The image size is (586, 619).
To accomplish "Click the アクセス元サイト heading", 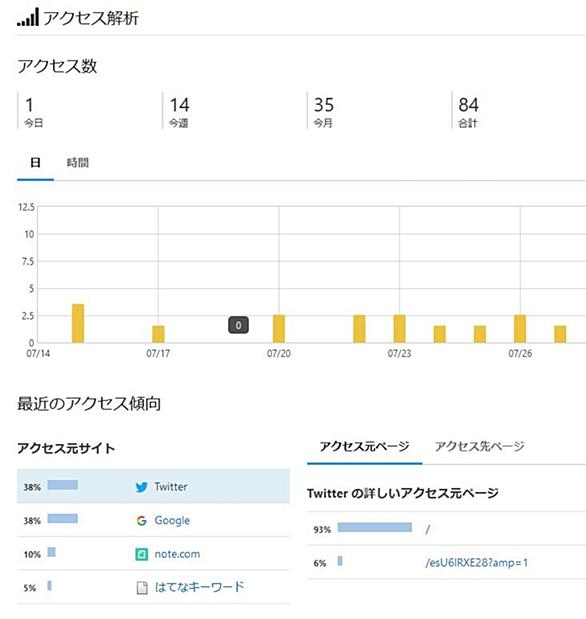I will pyautogui.click(x=66, y=448).
